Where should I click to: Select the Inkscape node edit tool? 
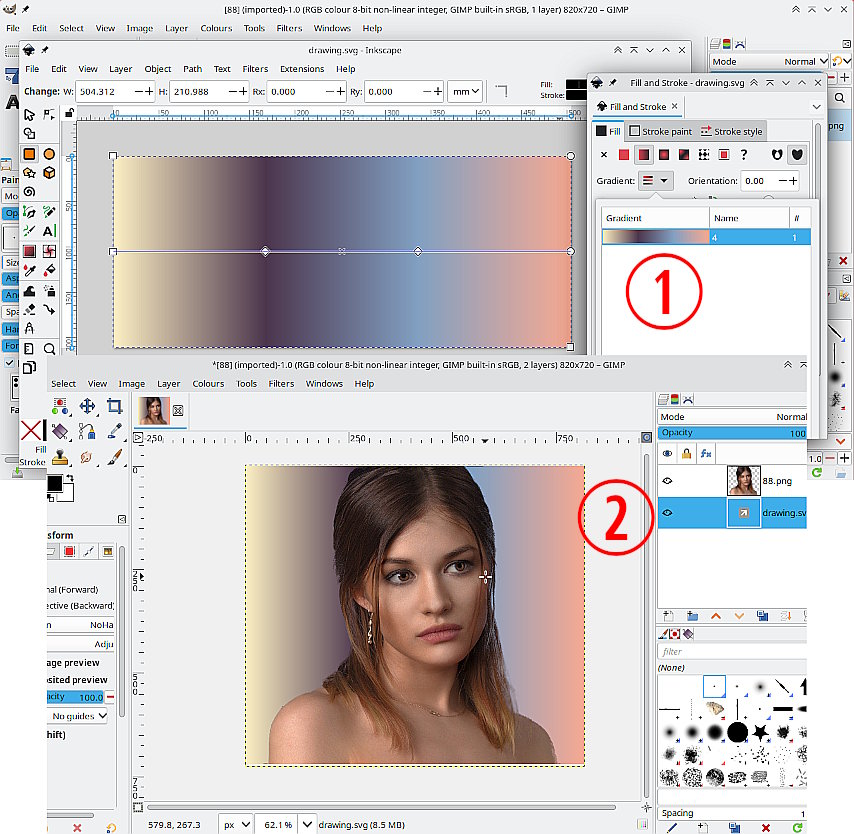click(49, 114)
